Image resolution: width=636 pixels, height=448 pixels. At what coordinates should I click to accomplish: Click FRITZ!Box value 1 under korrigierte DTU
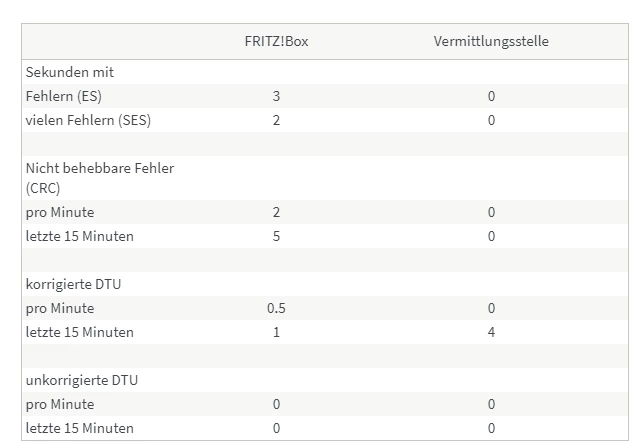coord(276,332)
